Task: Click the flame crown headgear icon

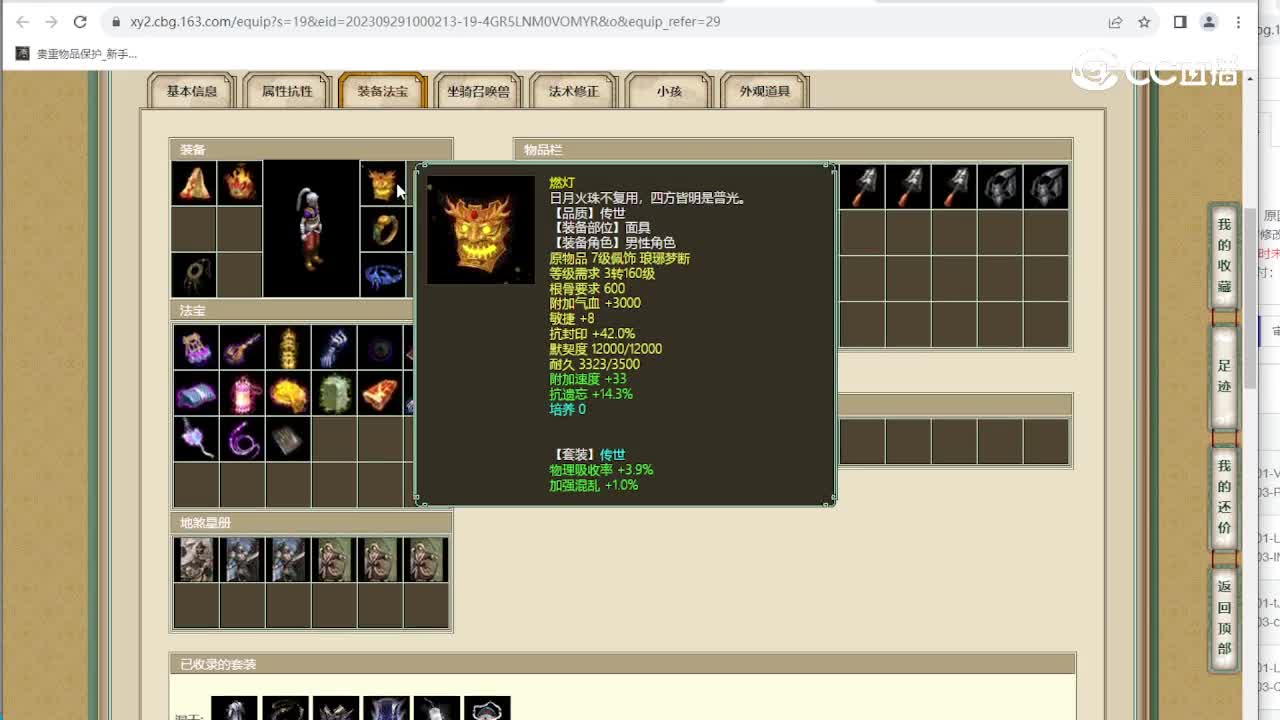Action: point(240,183)
